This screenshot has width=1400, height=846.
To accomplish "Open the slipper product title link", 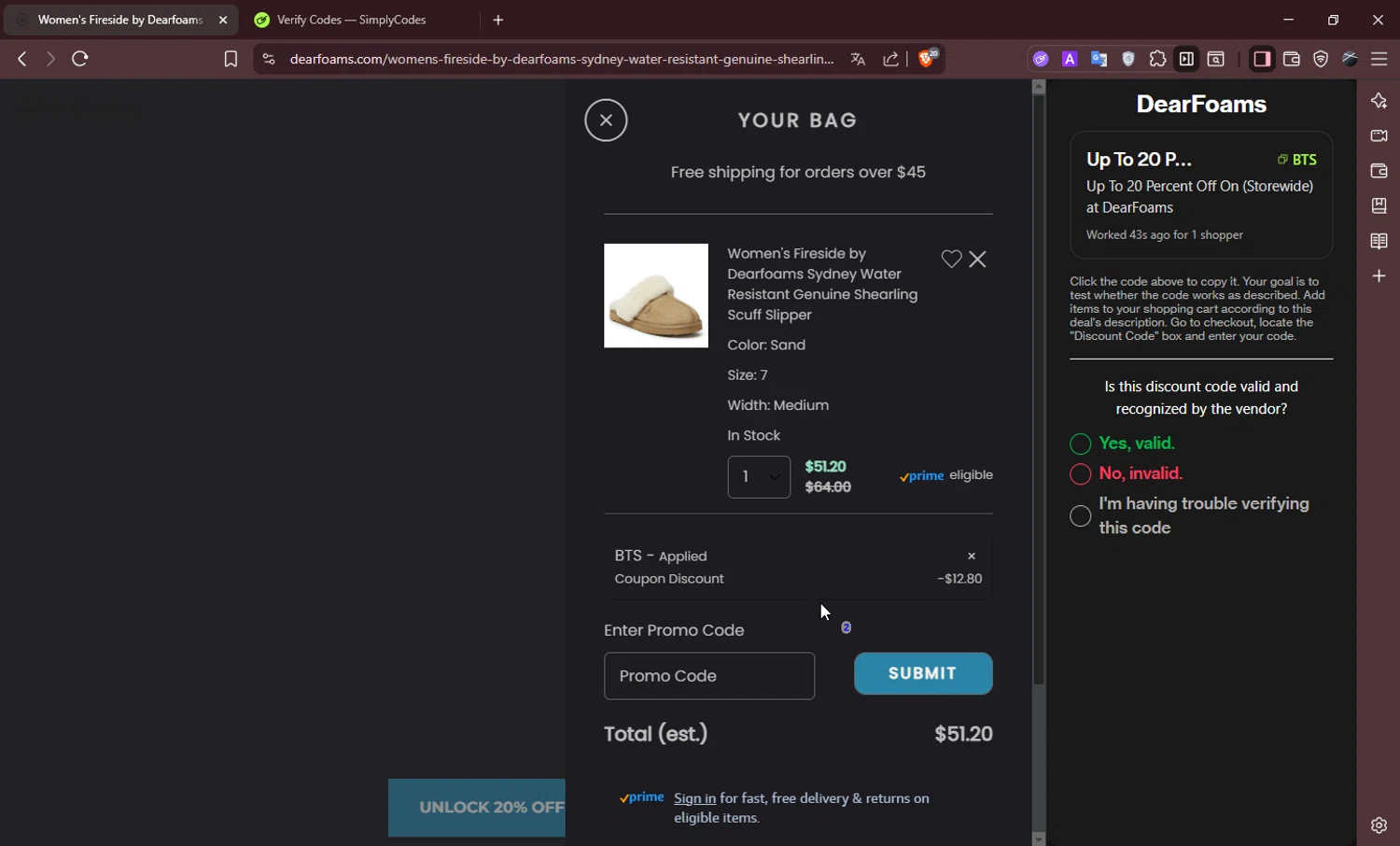I will coord(822,284).
